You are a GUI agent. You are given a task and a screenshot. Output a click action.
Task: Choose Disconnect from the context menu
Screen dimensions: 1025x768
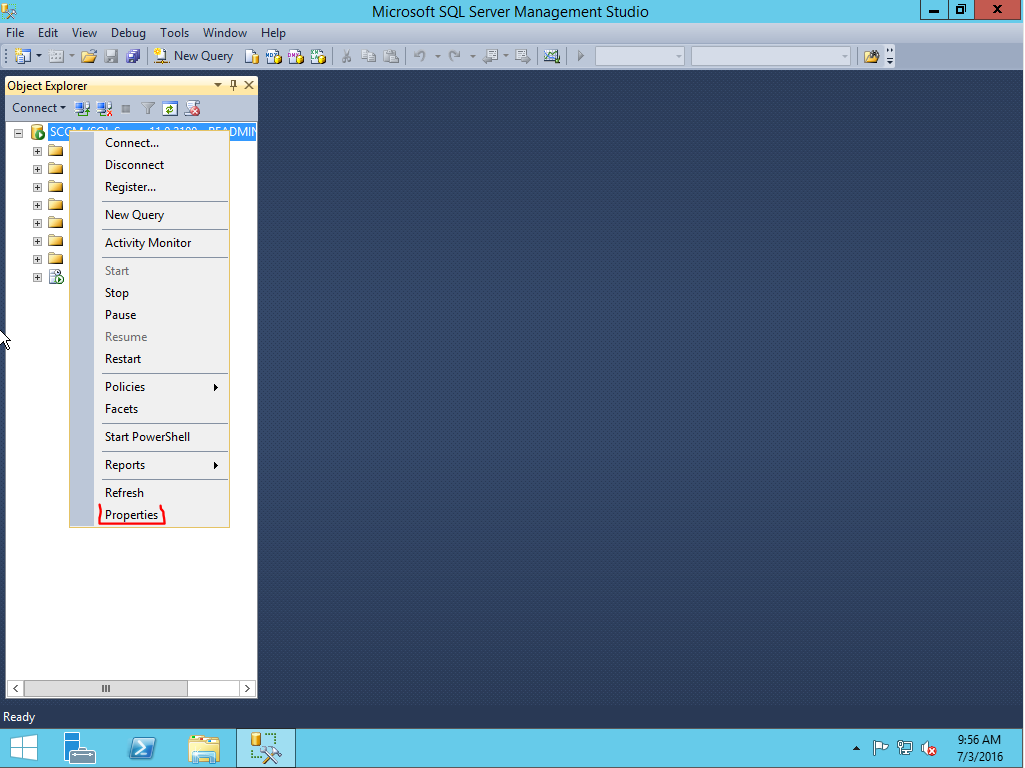coord(135,165)
